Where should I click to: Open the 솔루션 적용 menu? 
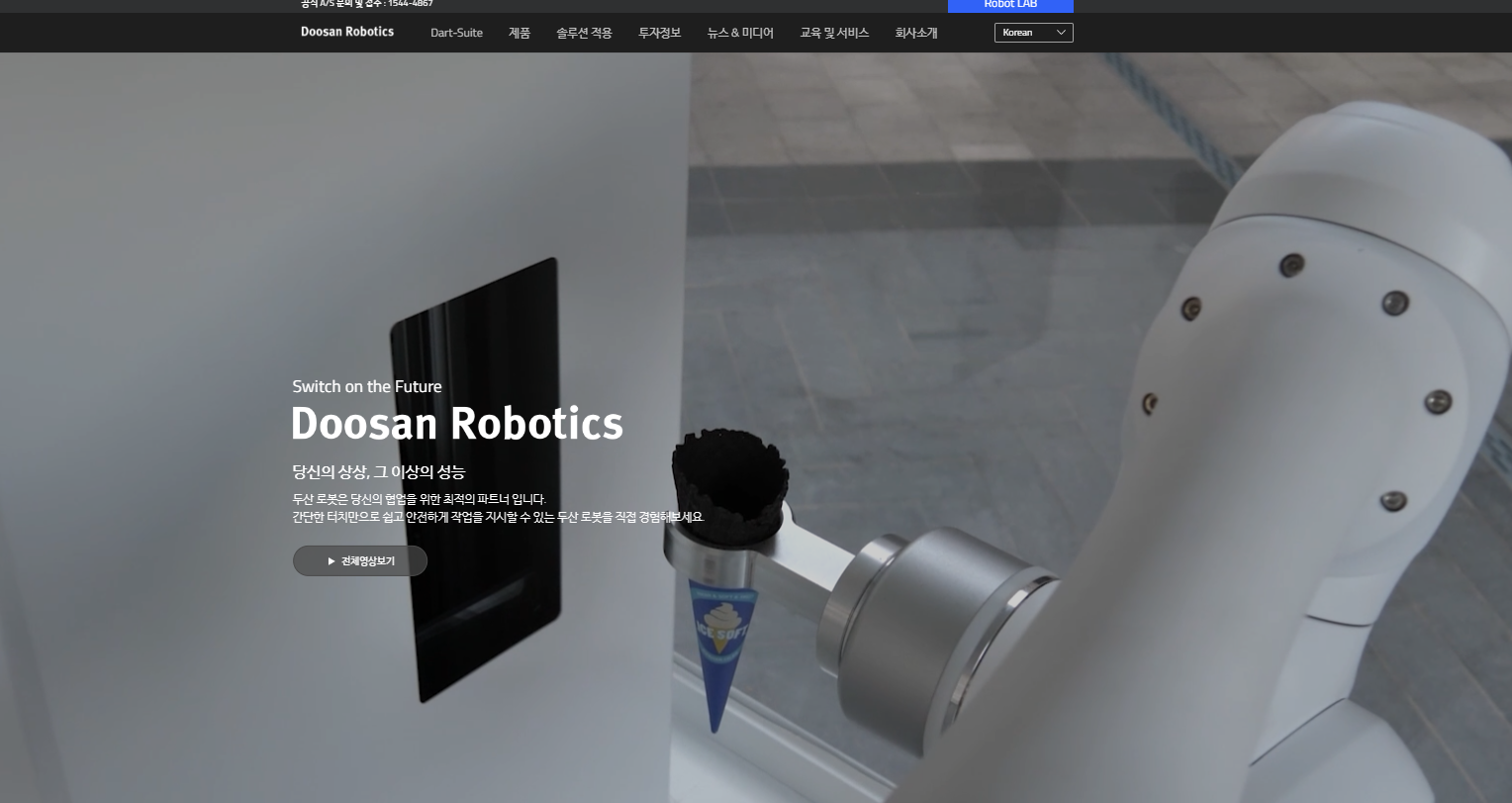tap(584, 33)
